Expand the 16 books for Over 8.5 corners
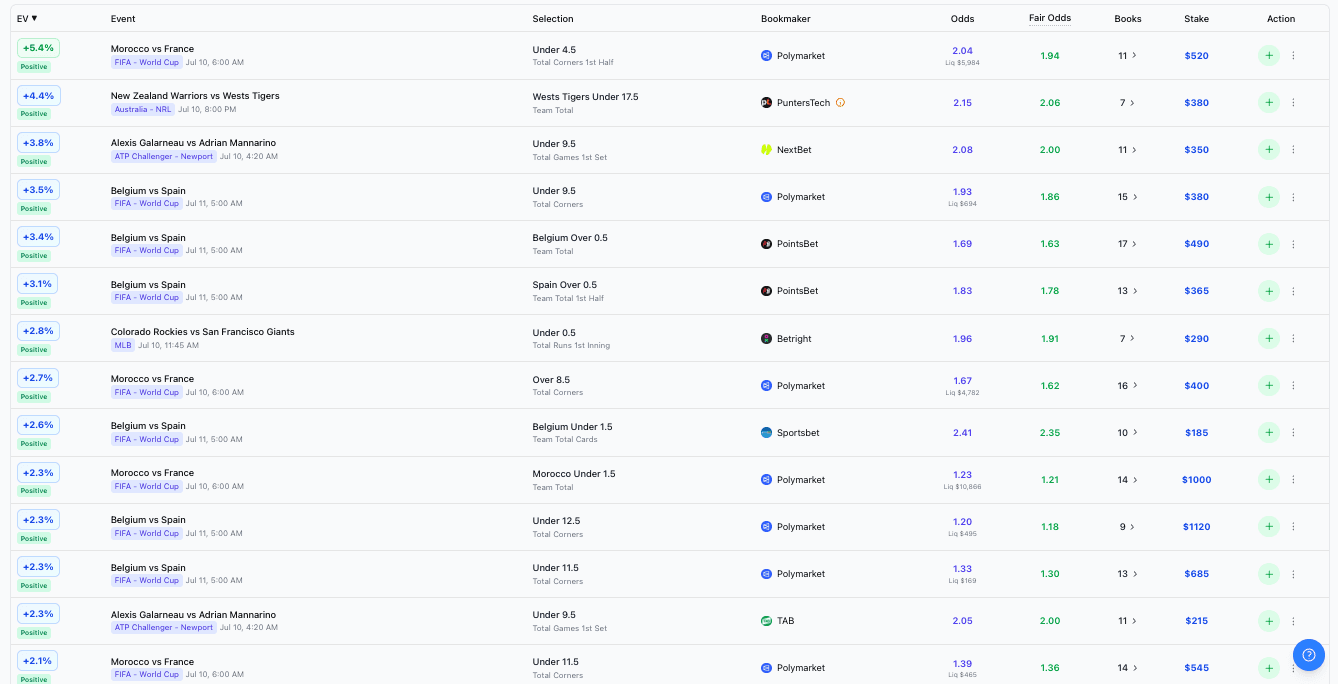 click(1128, 386)
